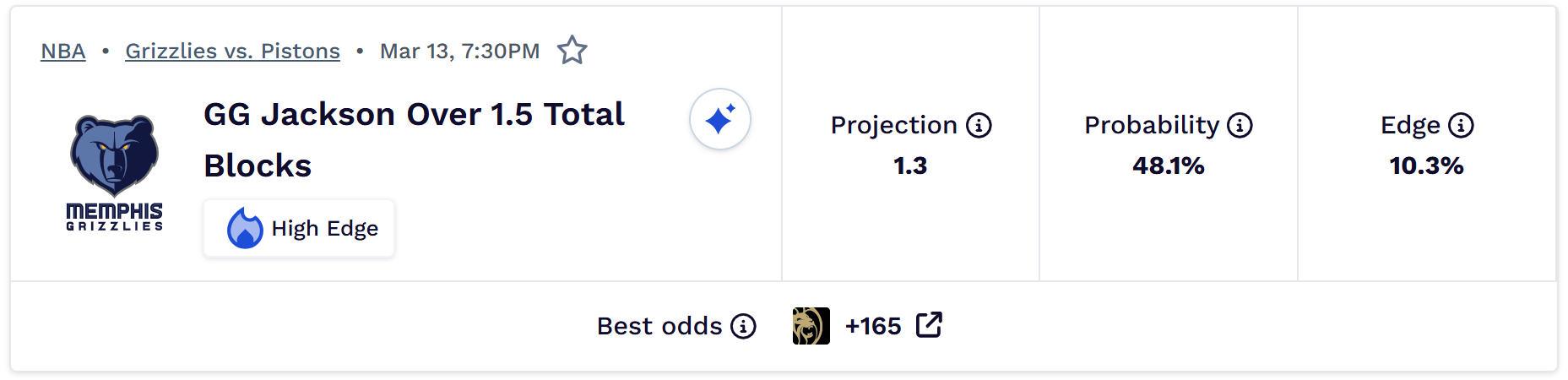Click the 1.3 projection value
Screen dimensions: 1568x380
tap(910, 166)
